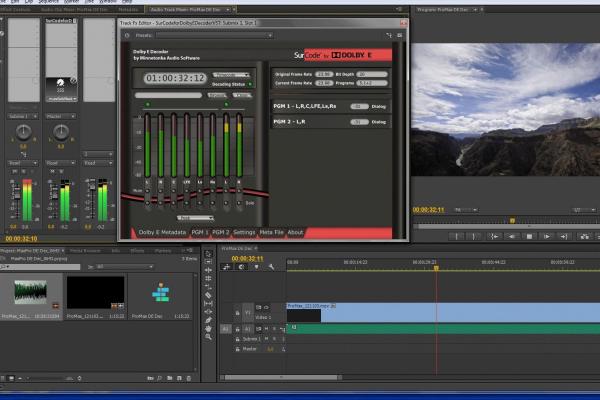Select the Selection arrow tool
Screen dimensions: 600x400
point(209,255)
